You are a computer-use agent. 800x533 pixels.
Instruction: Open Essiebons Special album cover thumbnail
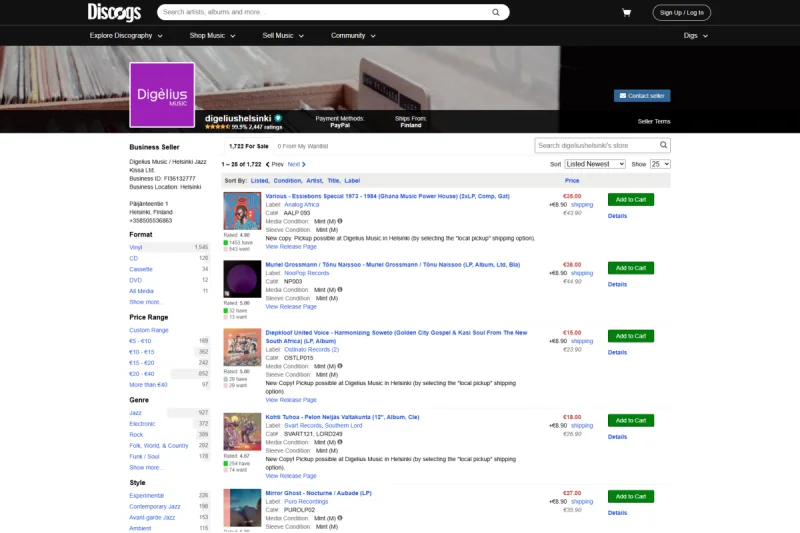pos(242,211)
